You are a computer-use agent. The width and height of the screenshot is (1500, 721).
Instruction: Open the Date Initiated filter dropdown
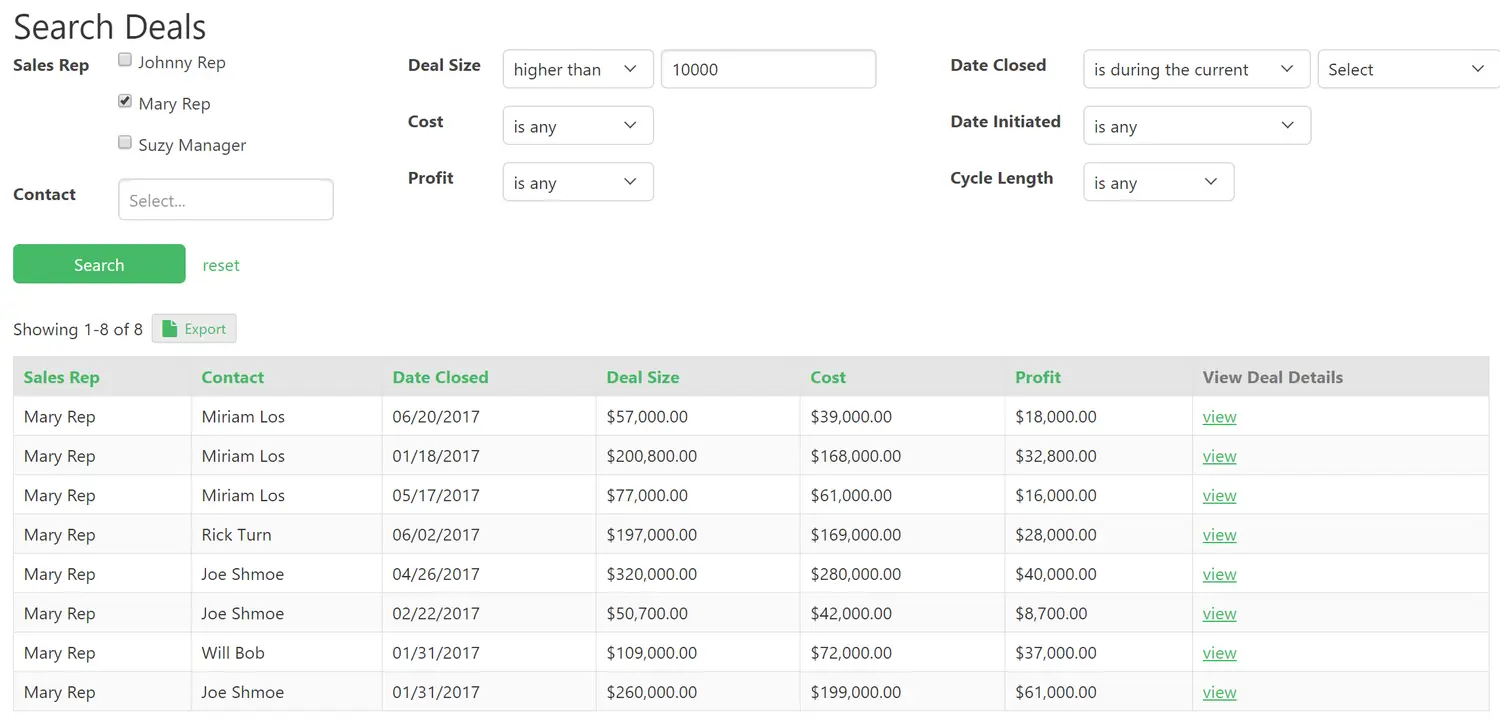1196,125
